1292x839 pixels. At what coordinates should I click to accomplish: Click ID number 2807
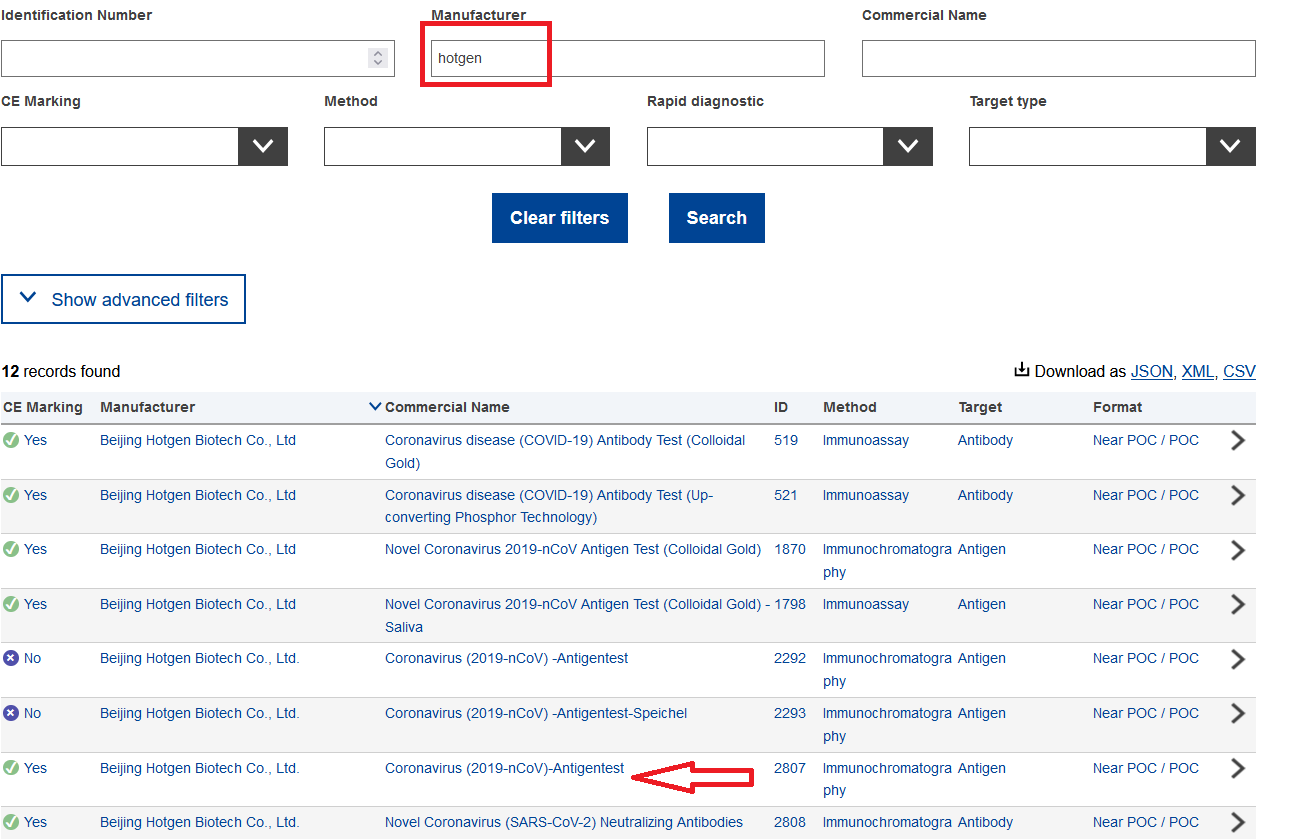[x=790, y=768]
